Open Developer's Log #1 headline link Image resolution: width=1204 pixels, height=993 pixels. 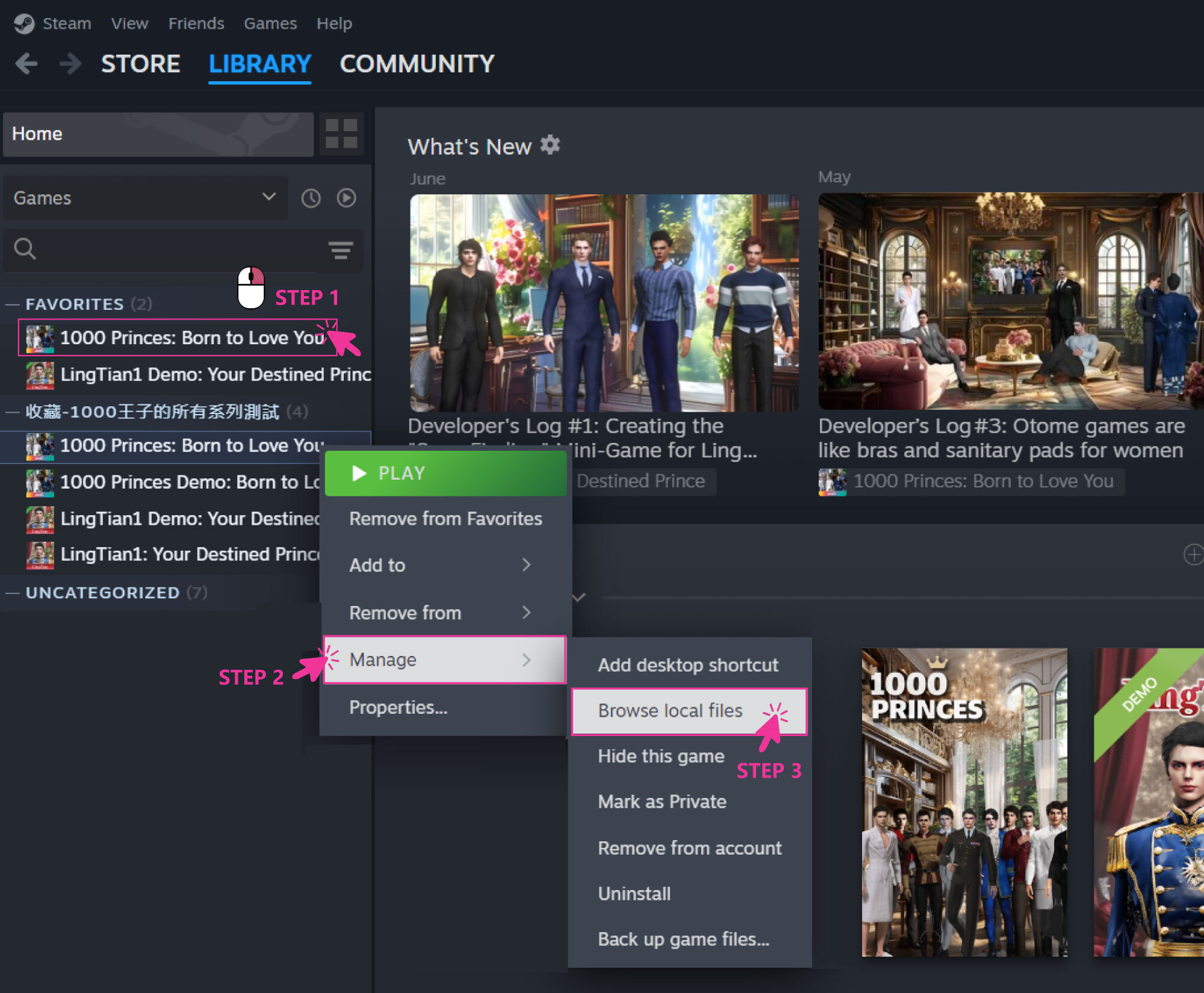pos(582,438)
